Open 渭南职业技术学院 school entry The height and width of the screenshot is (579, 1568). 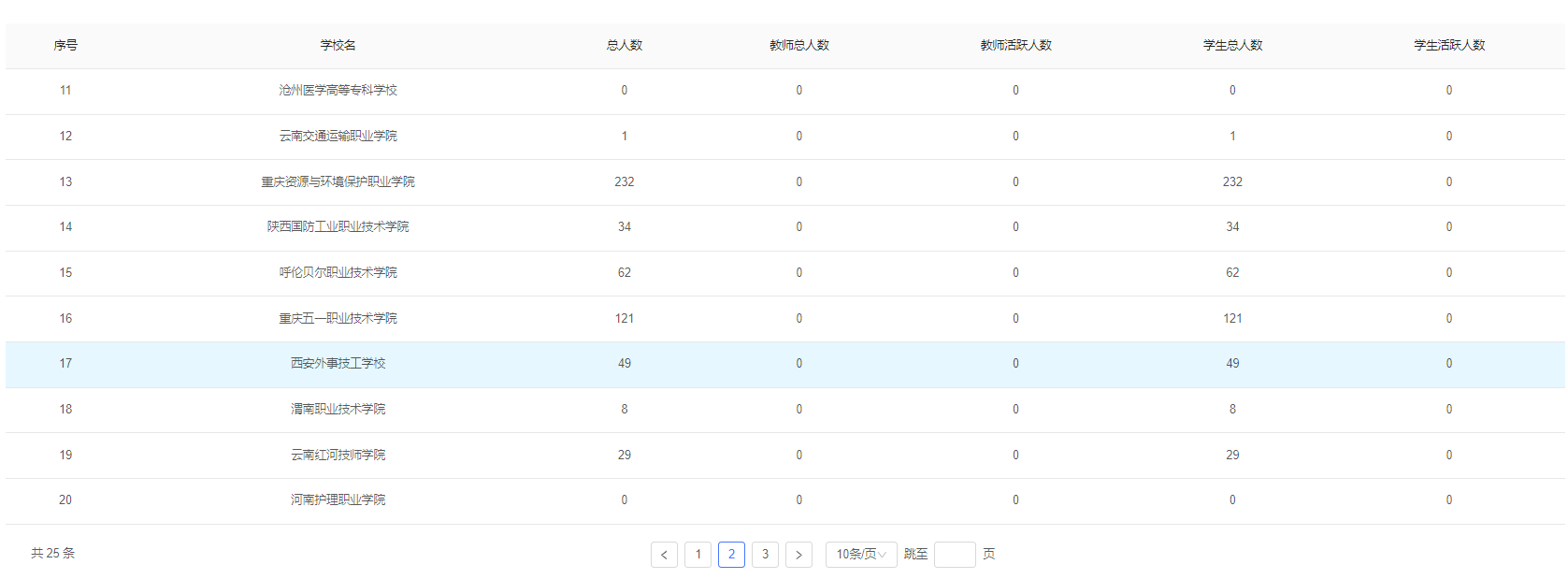click(x=338, y=410)
